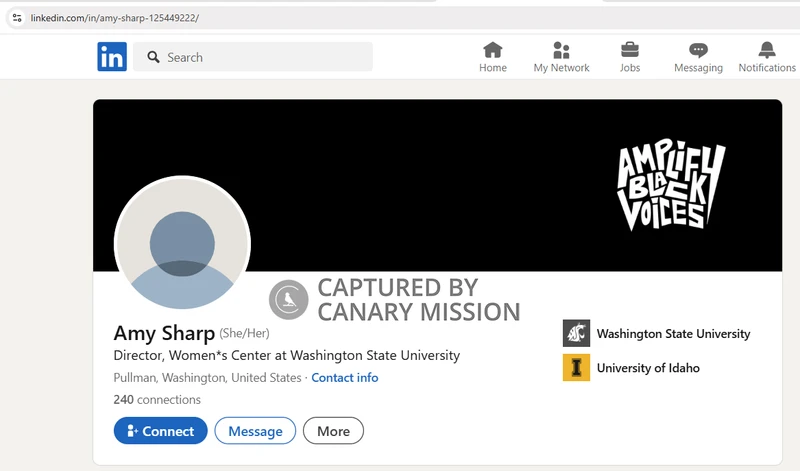Click the (She/Her) pronouns label
Viewport: 800px width, 471px height.
[x=244, y=333]
